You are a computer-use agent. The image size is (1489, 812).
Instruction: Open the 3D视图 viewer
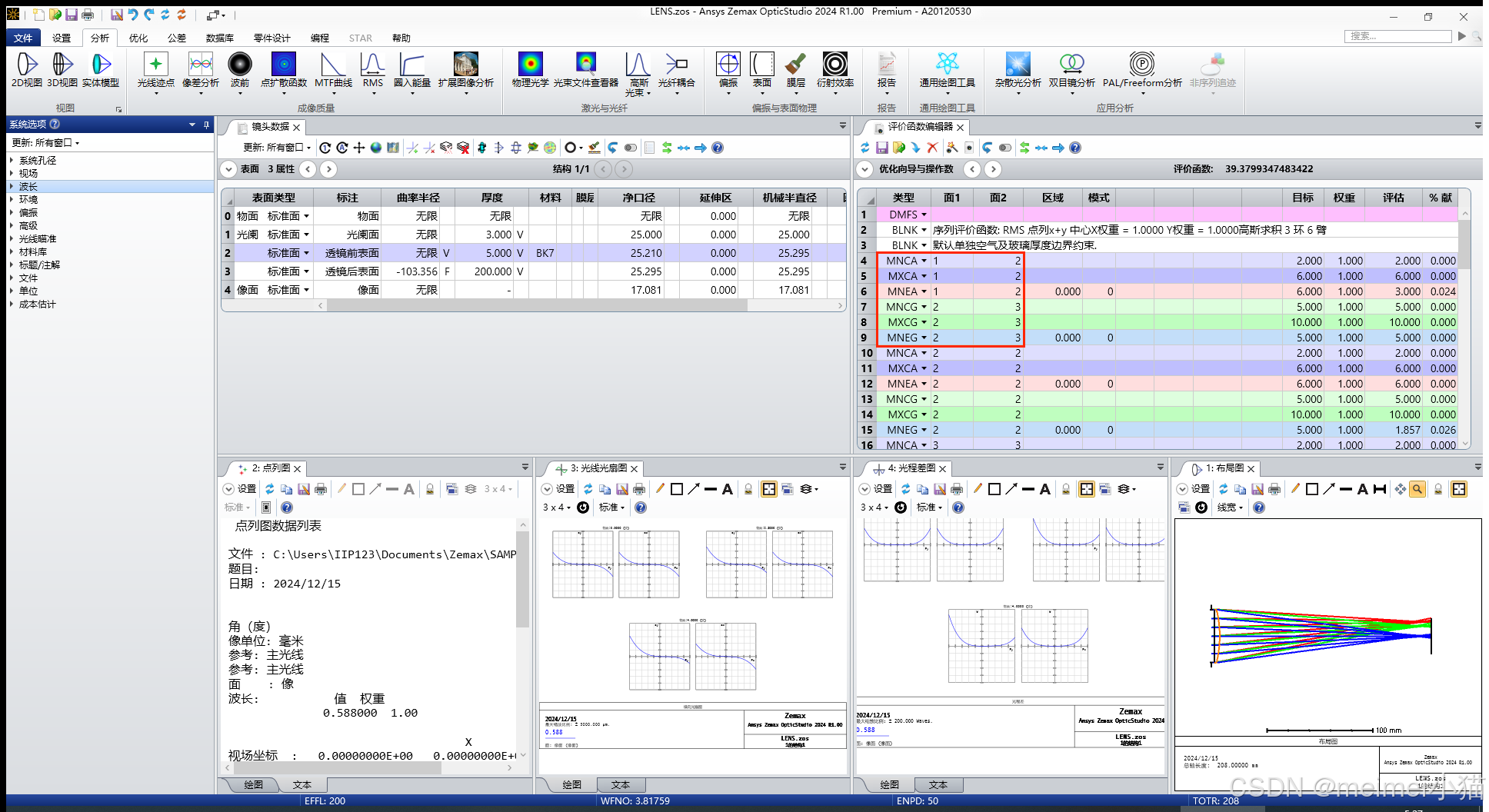click(62, 69)
